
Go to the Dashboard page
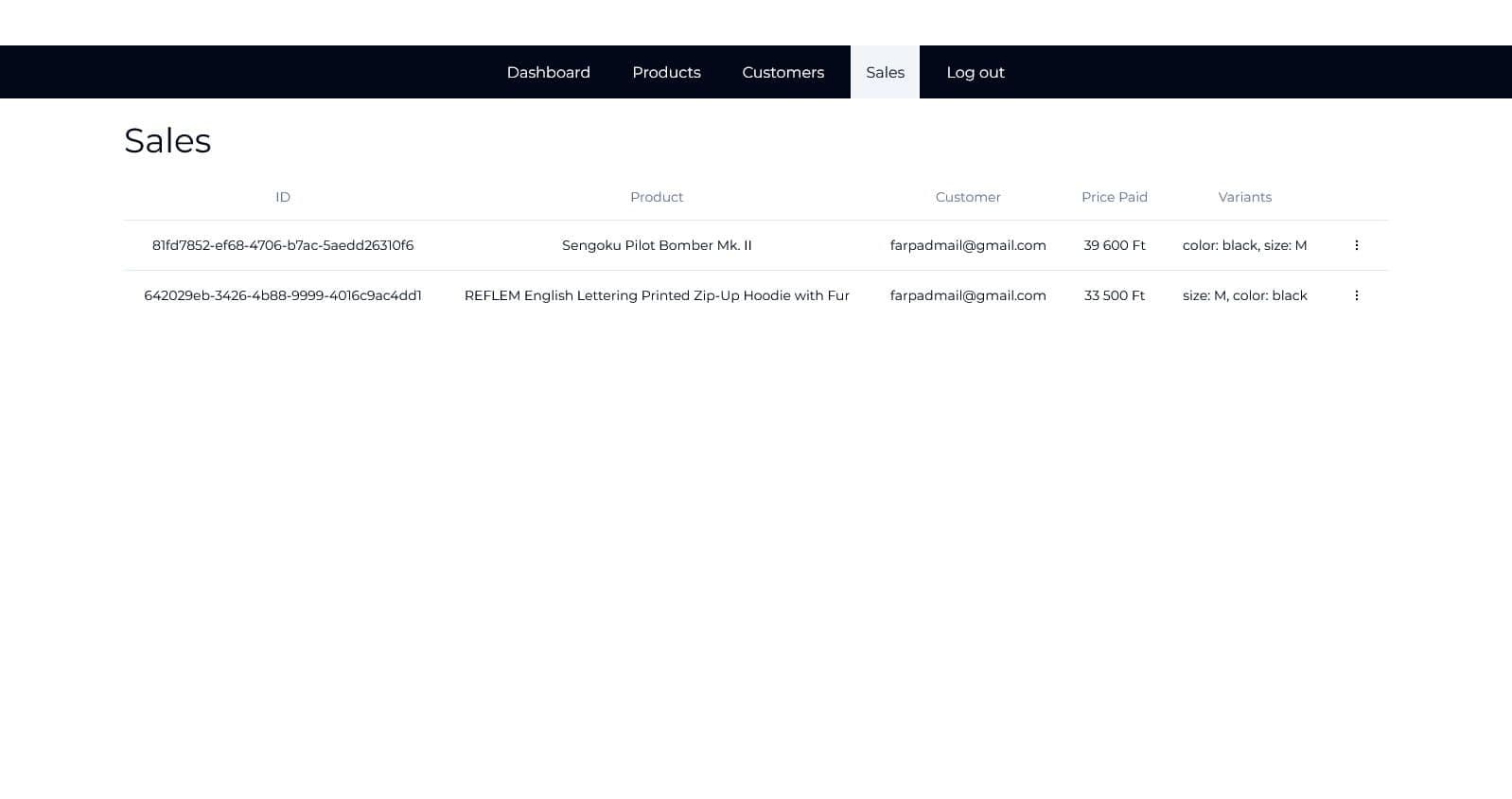[x=548, y=72]
